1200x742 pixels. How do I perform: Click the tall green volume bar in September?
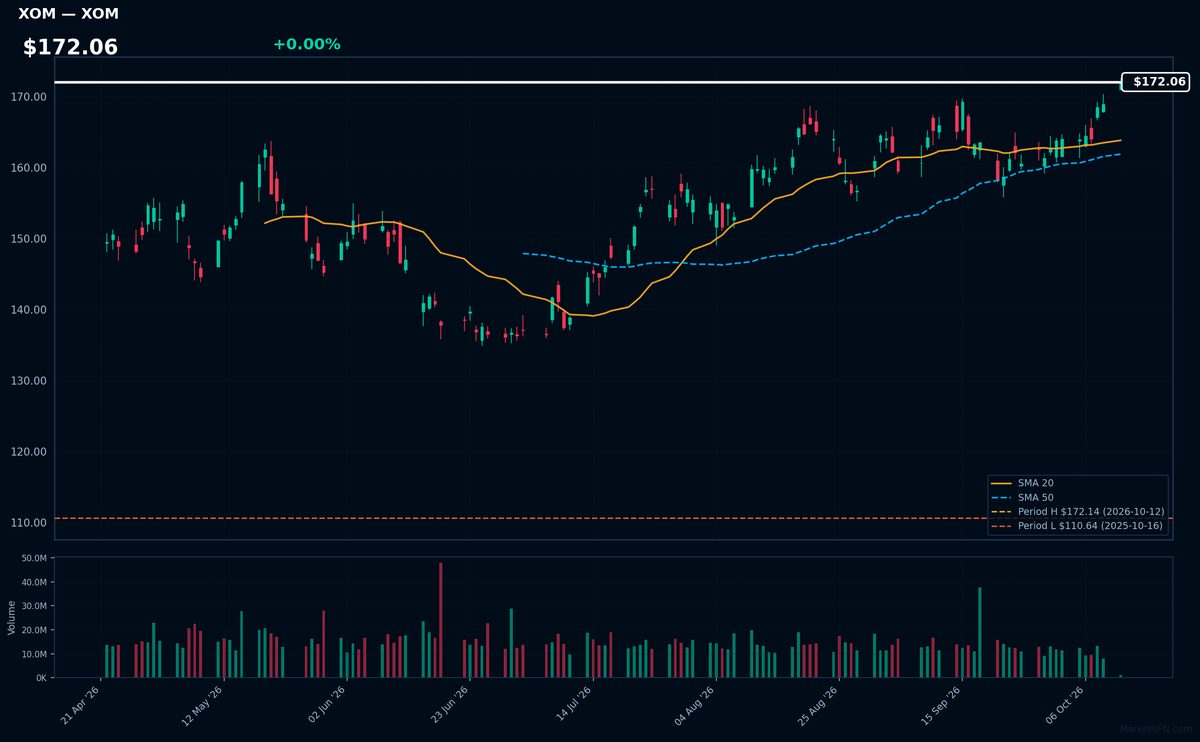(980, 632)
